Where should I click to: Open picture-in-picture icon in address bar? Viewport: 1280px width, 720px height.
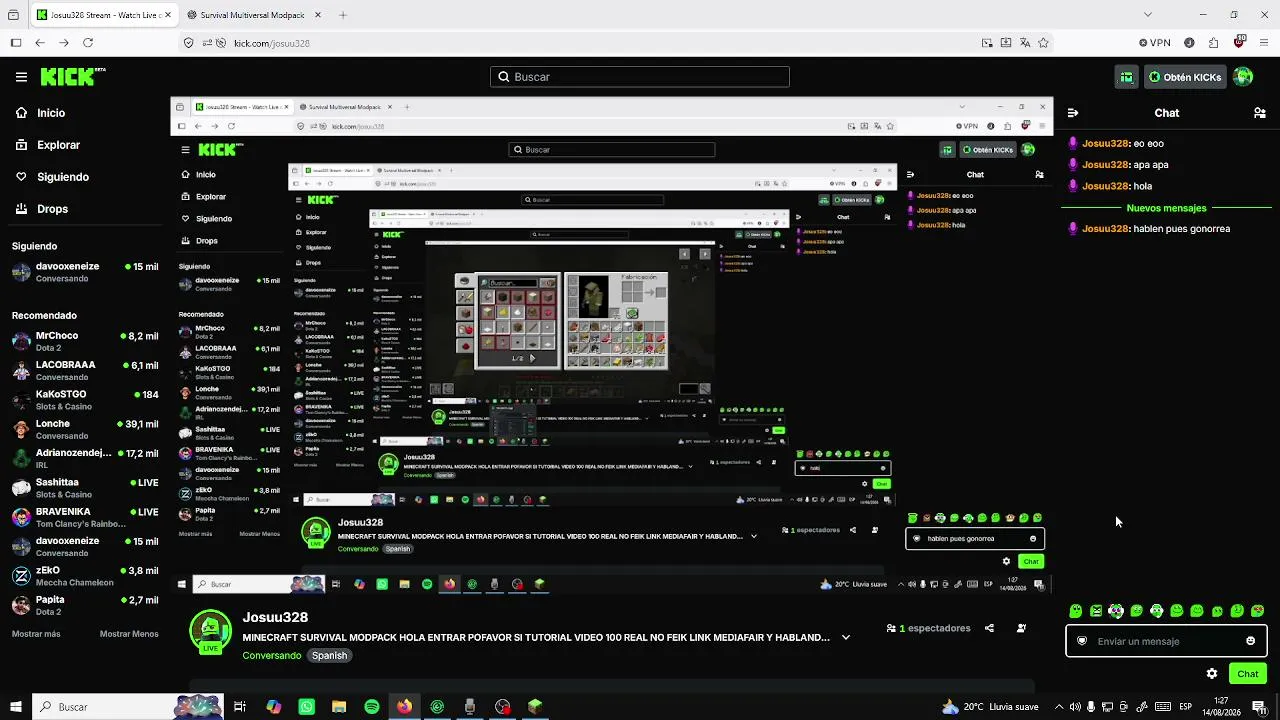pyautogui.click(x=987, y=43)
